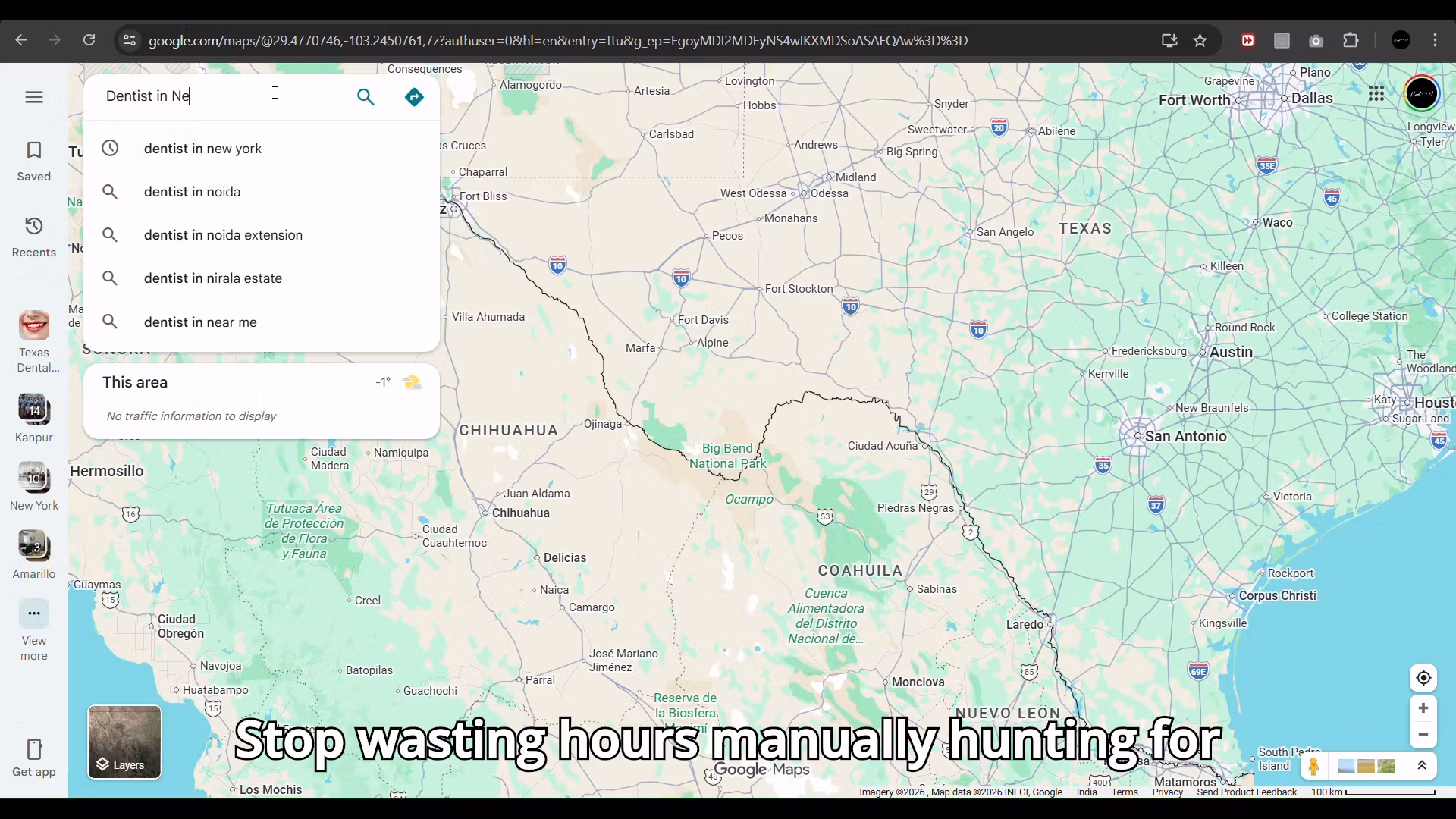This screenshot has height=819, width=1456.
Task: Open the Google apps grid icon
Action: point(1376,94)
